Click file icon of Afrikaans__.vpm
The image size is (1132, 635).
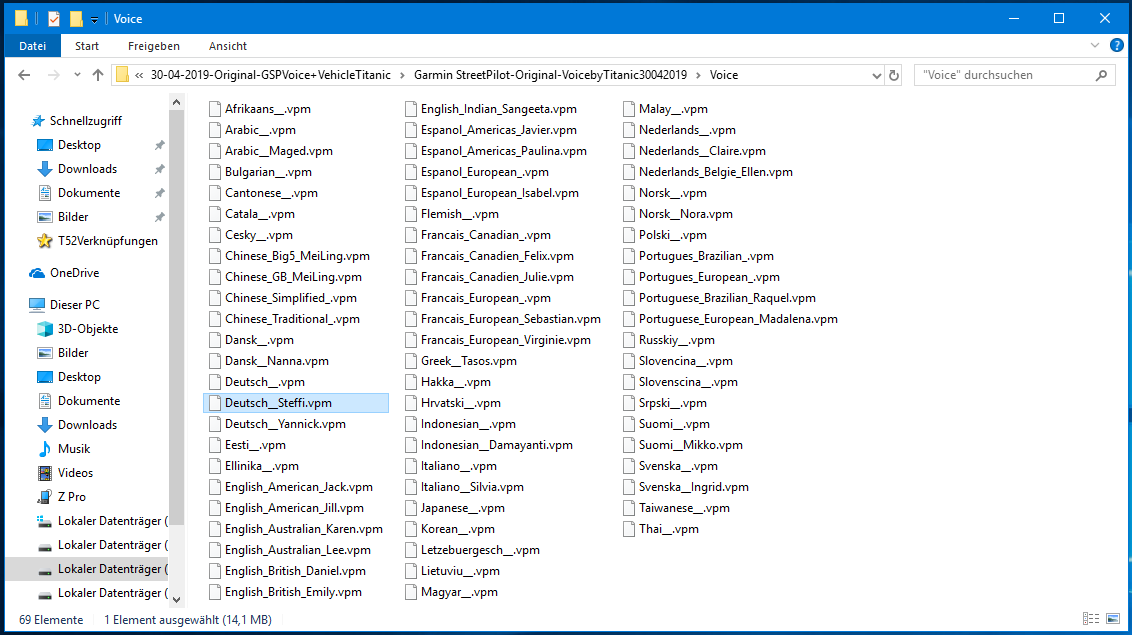click(x=214, y=109)
